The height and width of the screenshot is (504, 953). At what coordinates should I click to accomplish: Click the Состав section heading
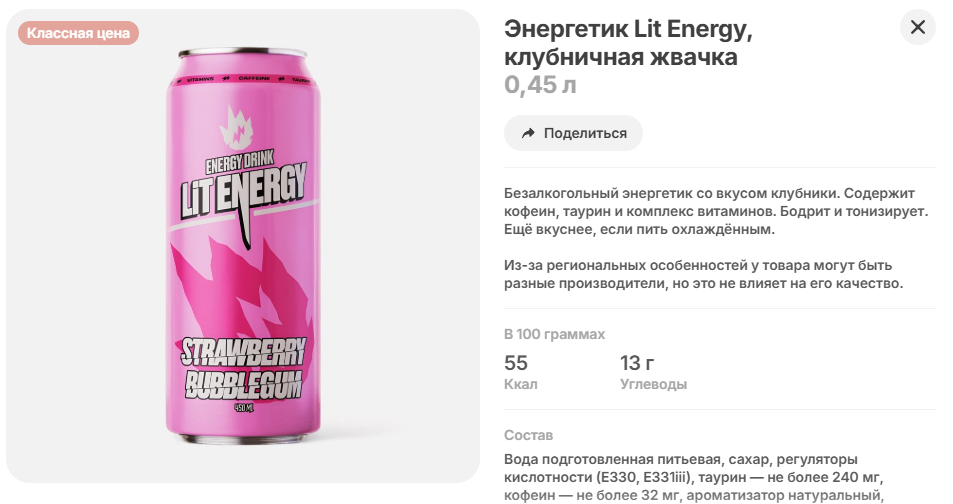click(528, 435)
